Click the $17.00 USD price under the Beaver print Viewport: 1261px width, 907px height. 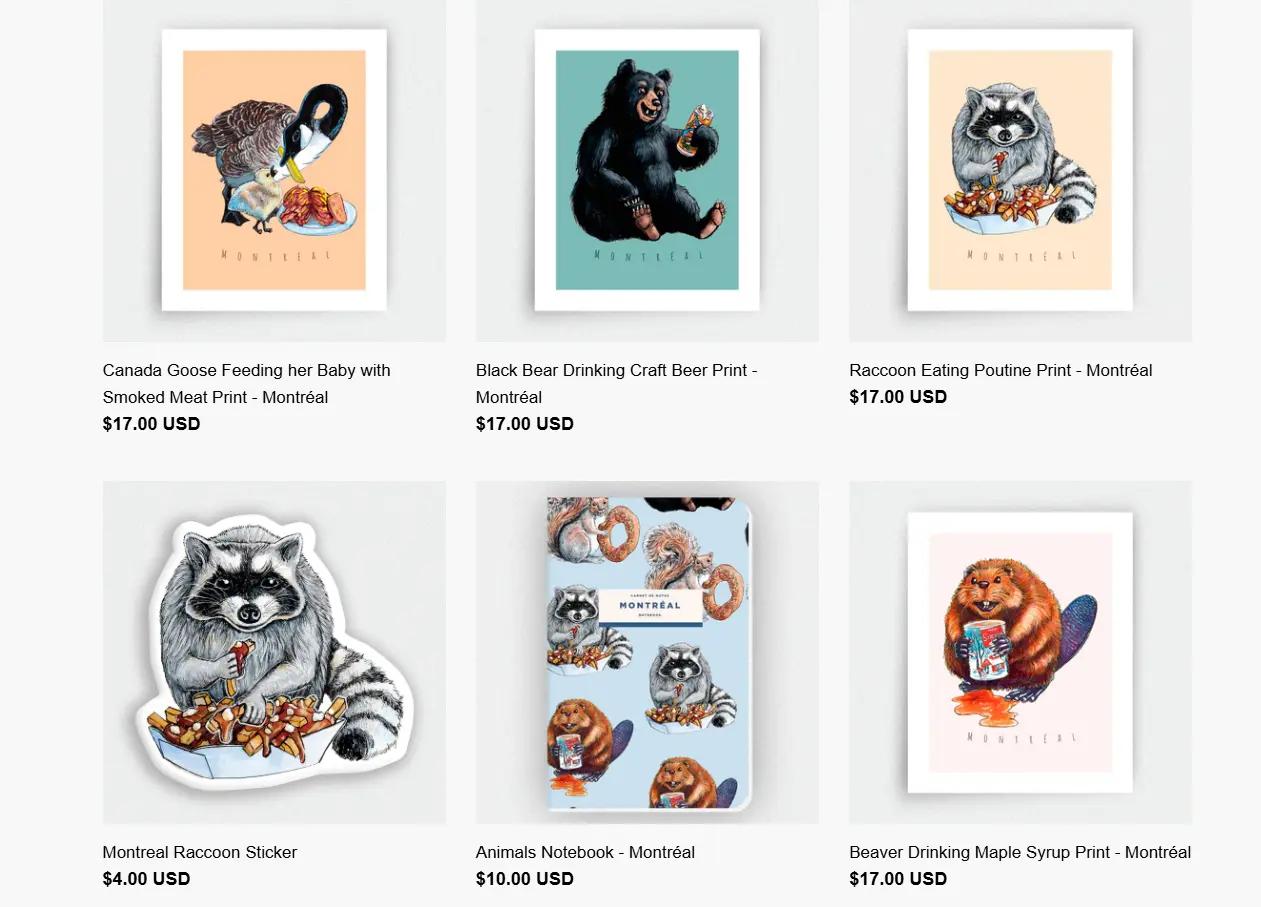(897, 878)
